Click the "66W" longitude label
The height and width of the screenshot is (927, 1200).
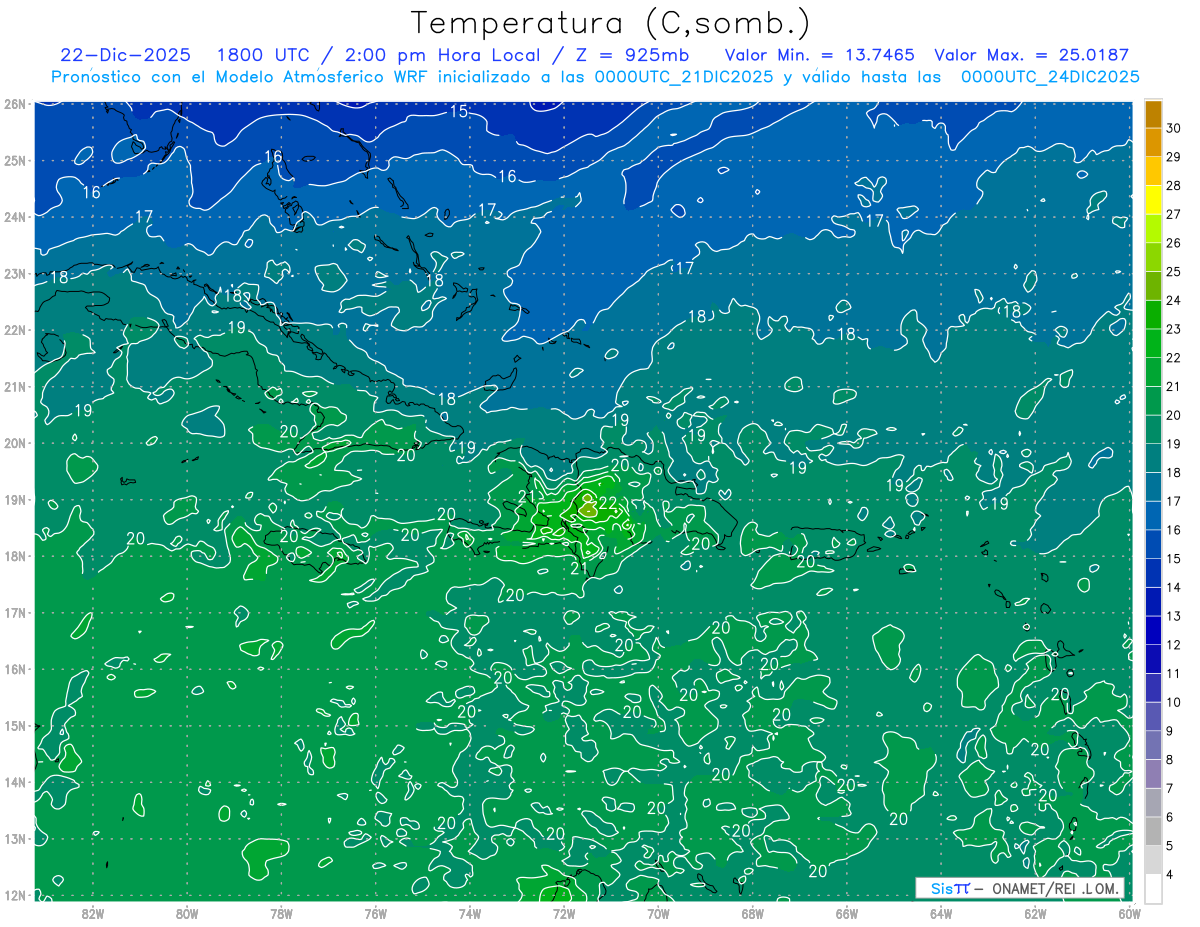(x=846, y=913)
